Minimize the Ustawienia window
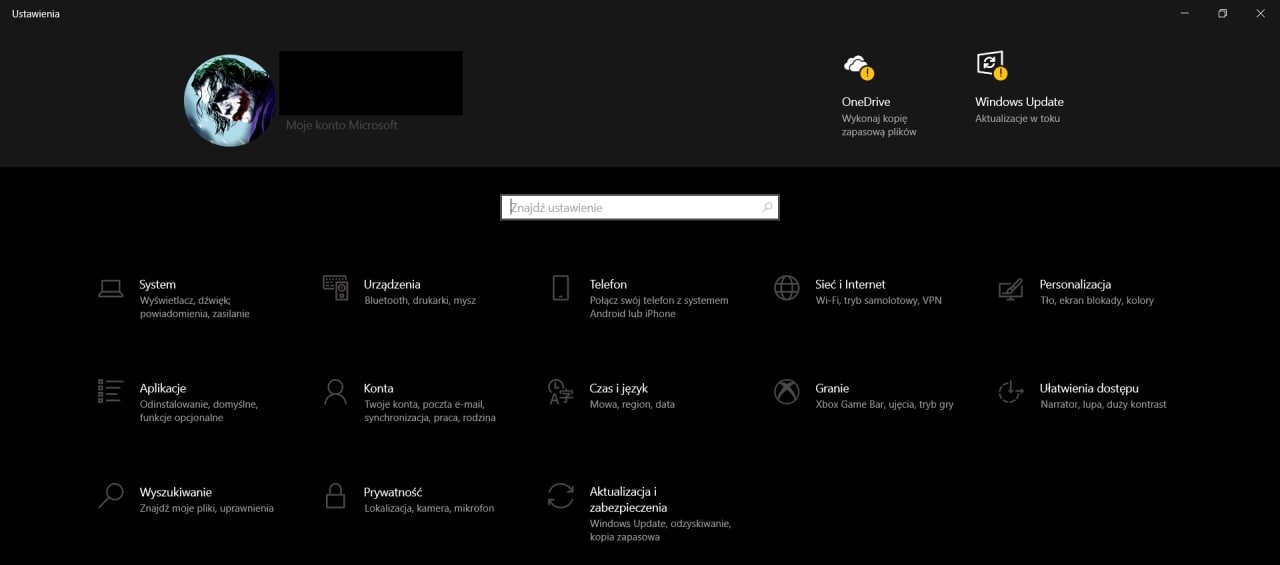Screen dimensions: 1280x565 [x=1184, y=13]
